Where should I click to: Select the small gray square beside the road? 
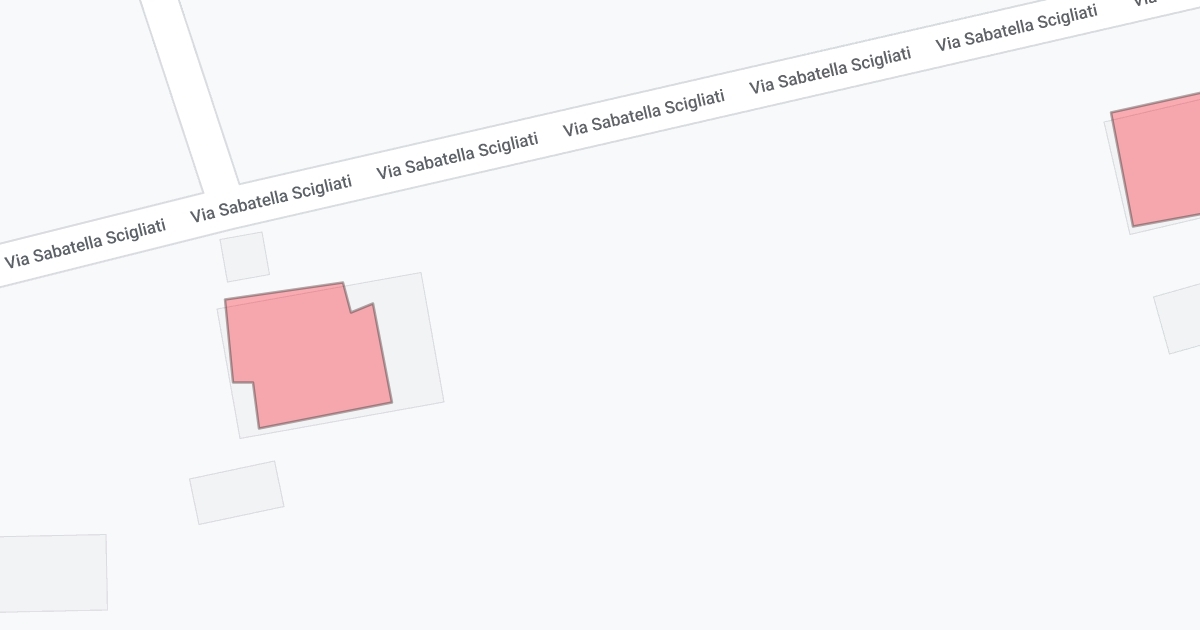pos(245,257)
